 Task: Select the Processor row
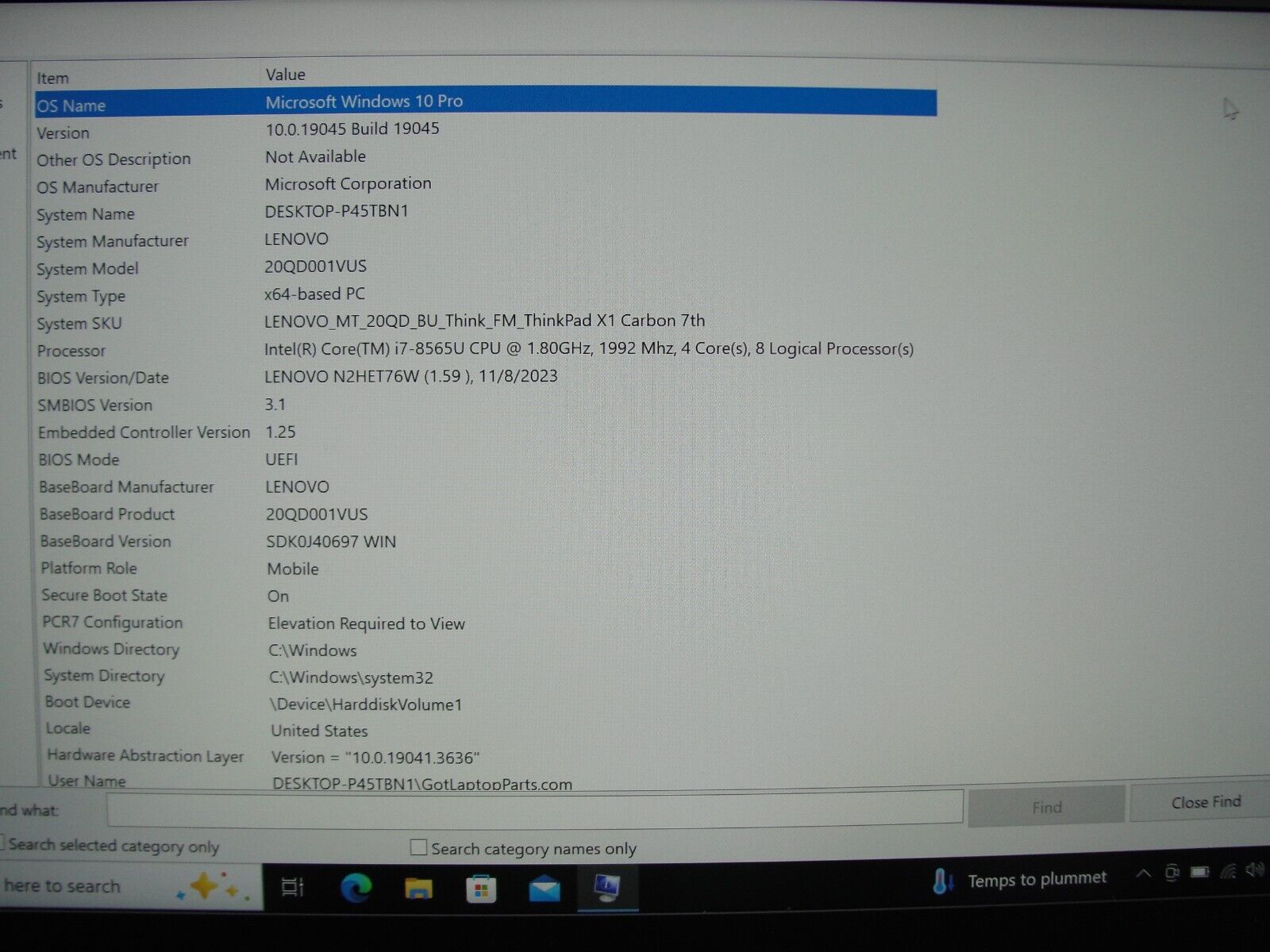click(71, 351)
